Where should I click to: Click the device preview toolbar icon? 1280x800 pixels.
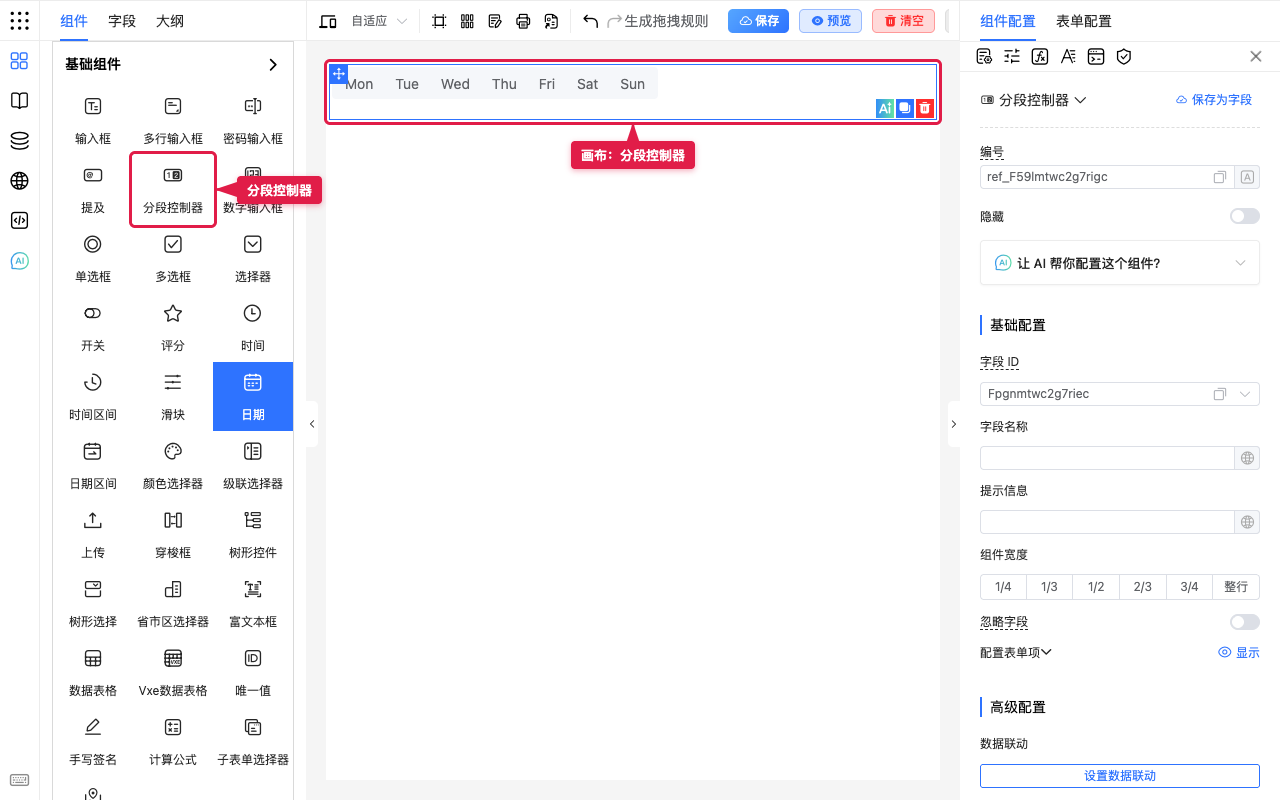click(x=328, y=21)
